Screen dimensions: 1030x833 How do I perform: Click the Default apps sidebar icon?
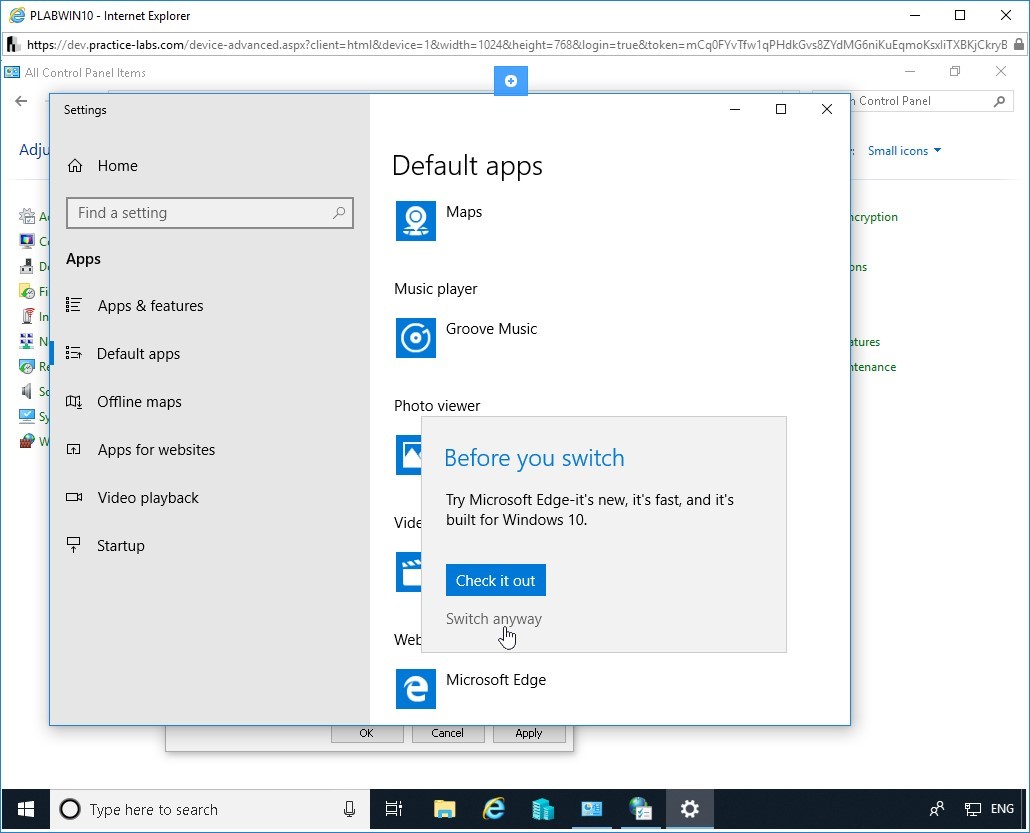[74, 353]
